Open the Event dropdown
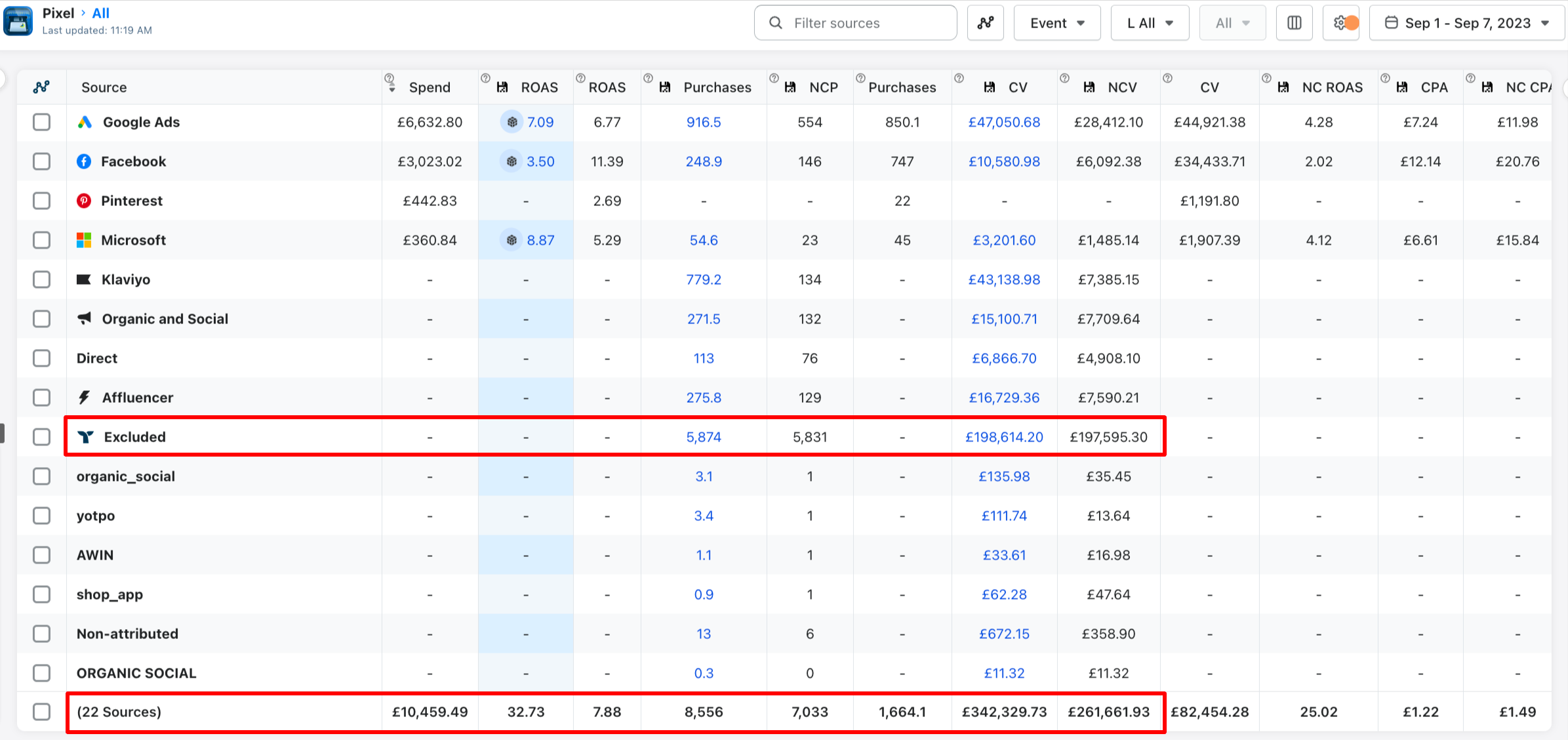 tap(1056, 23)
